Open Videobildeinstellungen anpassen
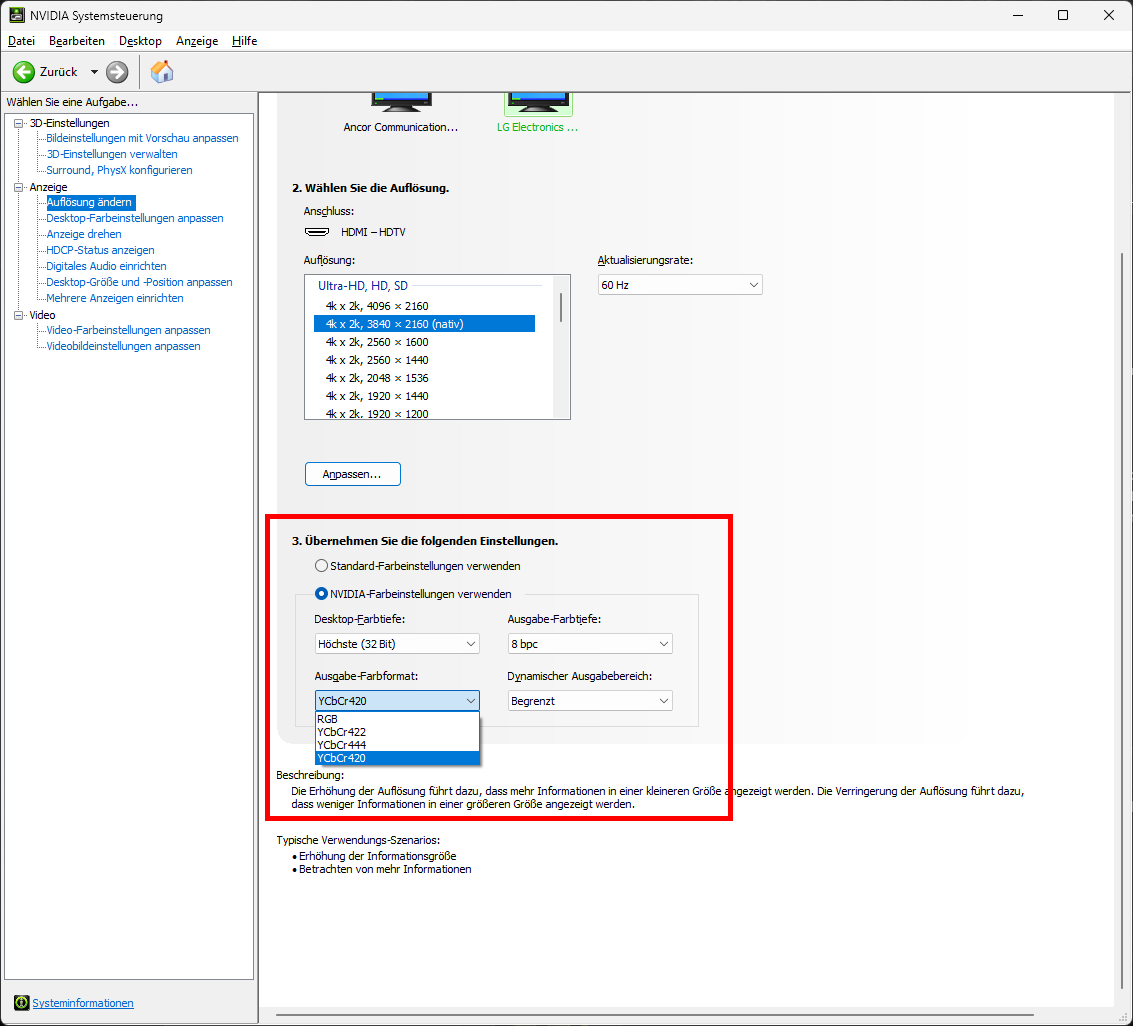The height and width of the screenshot is (1026, 1133). 124,346
